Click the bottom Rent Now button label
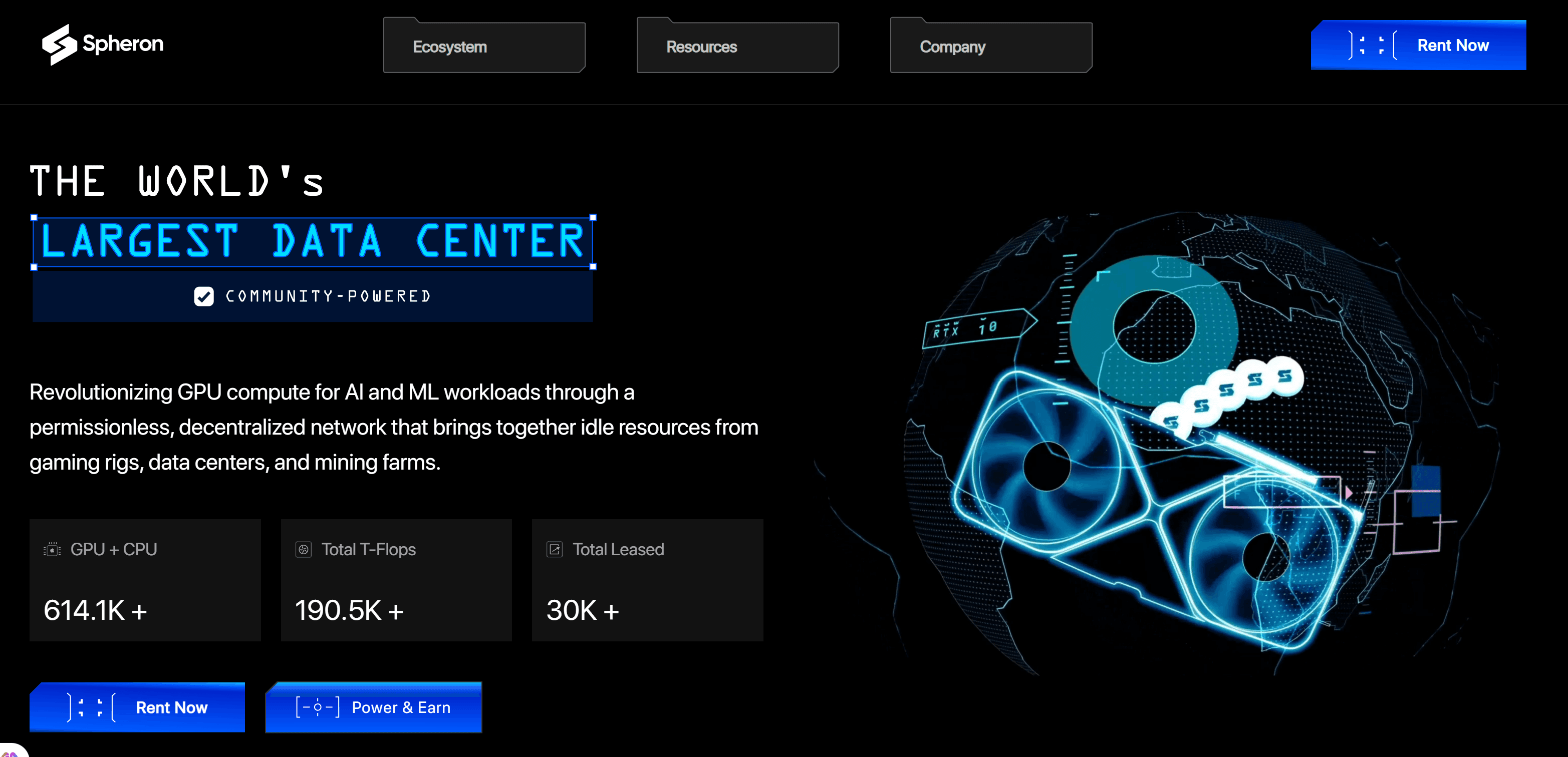The width and height of the screenshot is (1568, 757). (172, 708)
